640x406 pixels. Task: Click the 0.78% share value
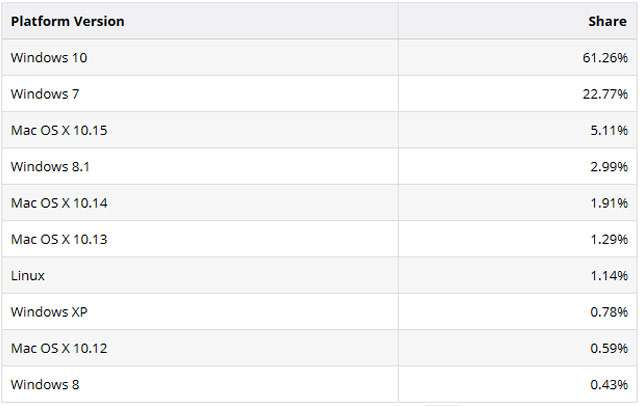(x=607, y=312)
